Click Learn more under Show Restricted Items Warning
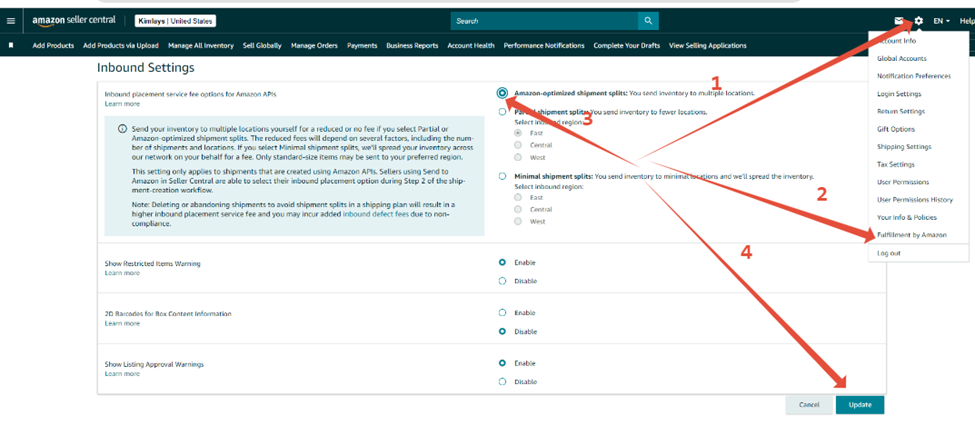Viewport: 975px width, 445px height. click(122, 273)
